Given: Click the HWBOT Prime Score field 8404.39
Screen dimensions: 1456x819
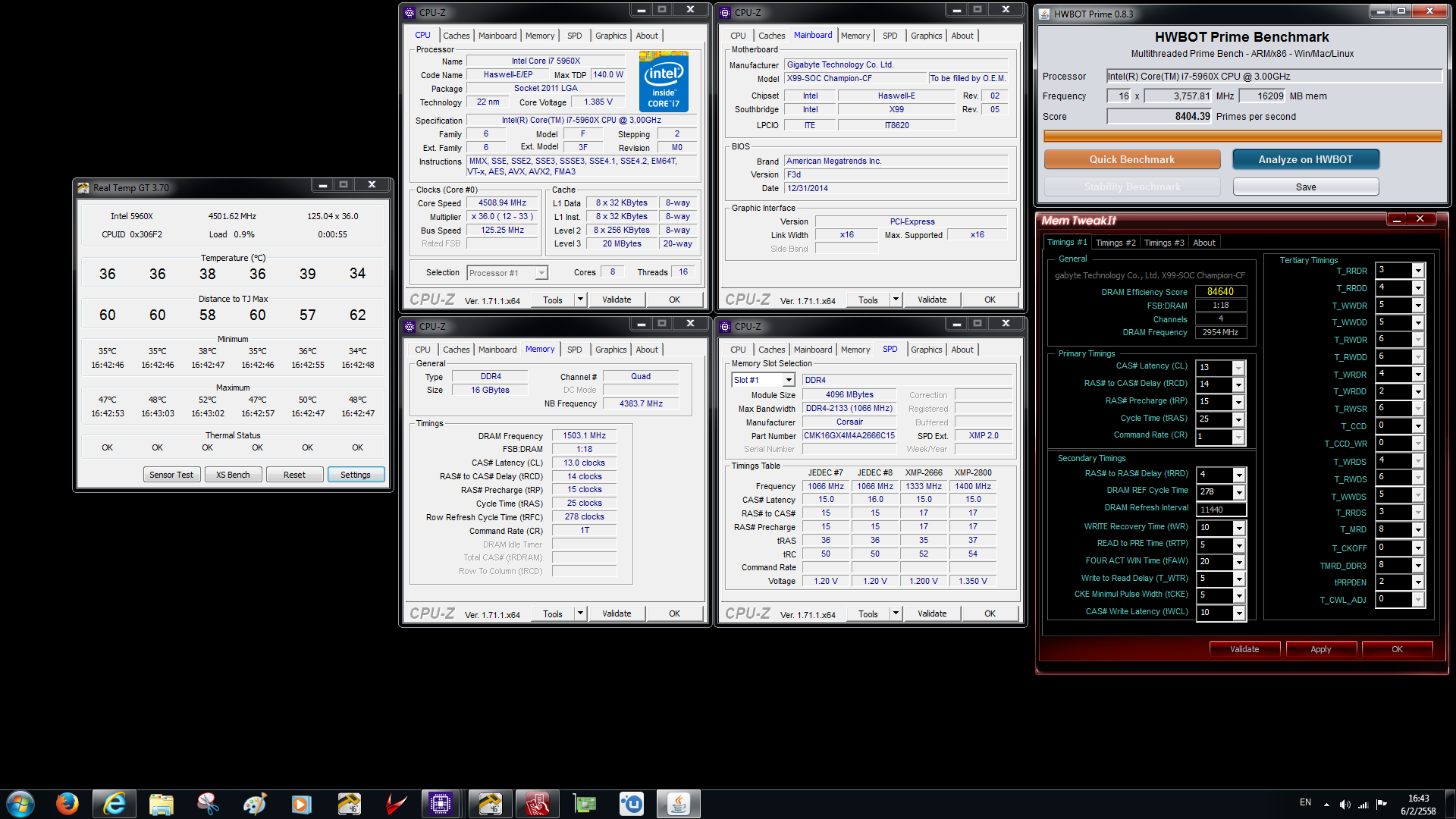Looking at the screenshot, I should pyautogui.click(x=1159, y=116).
